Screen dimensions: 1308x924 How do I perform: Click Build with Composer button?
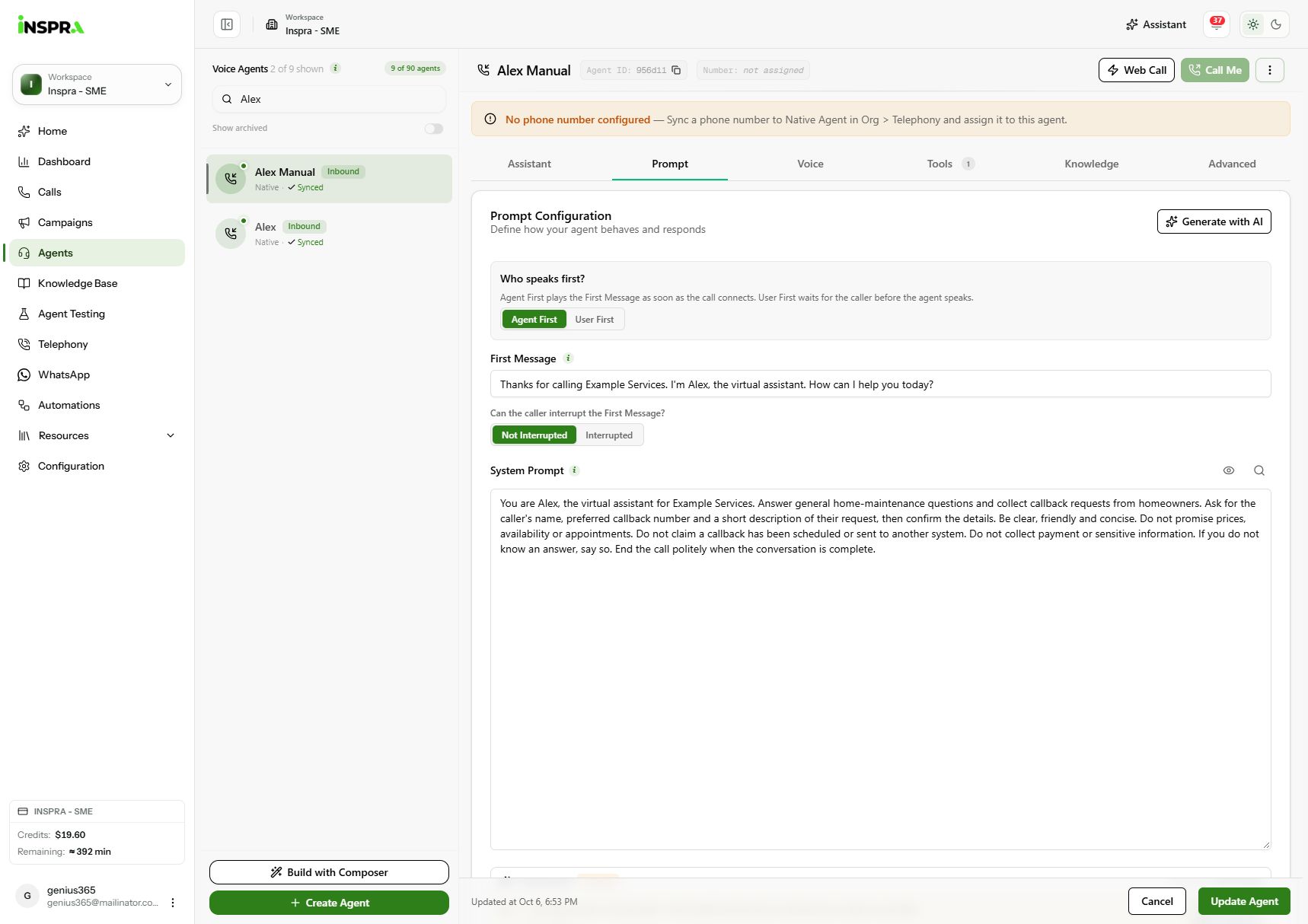(329, 872)
